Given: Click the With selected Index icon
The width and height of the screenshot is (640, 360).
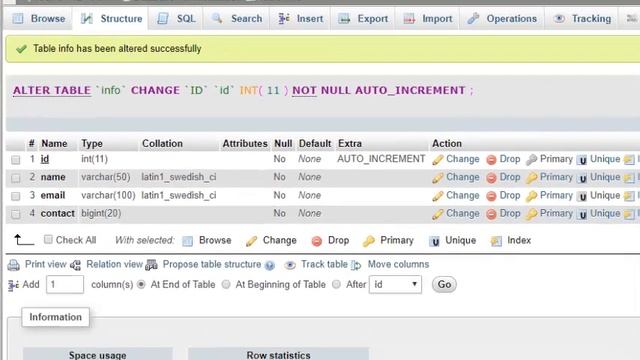Looking at the screenshot, I should click(496, 241).
